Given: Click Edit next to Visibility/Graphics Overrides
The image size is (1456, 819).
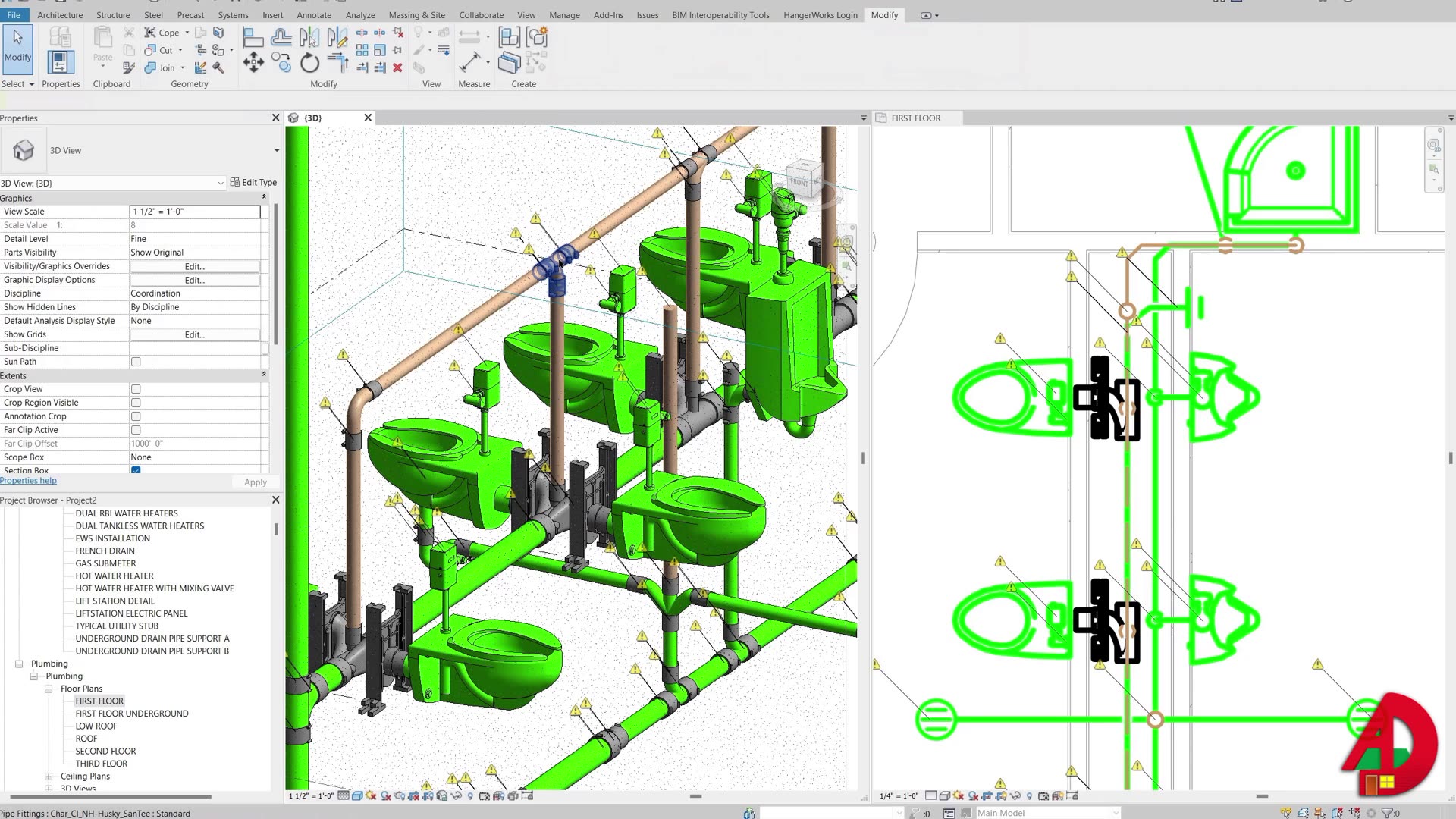Looking at the screenshot, I should [x=194, y=266].
